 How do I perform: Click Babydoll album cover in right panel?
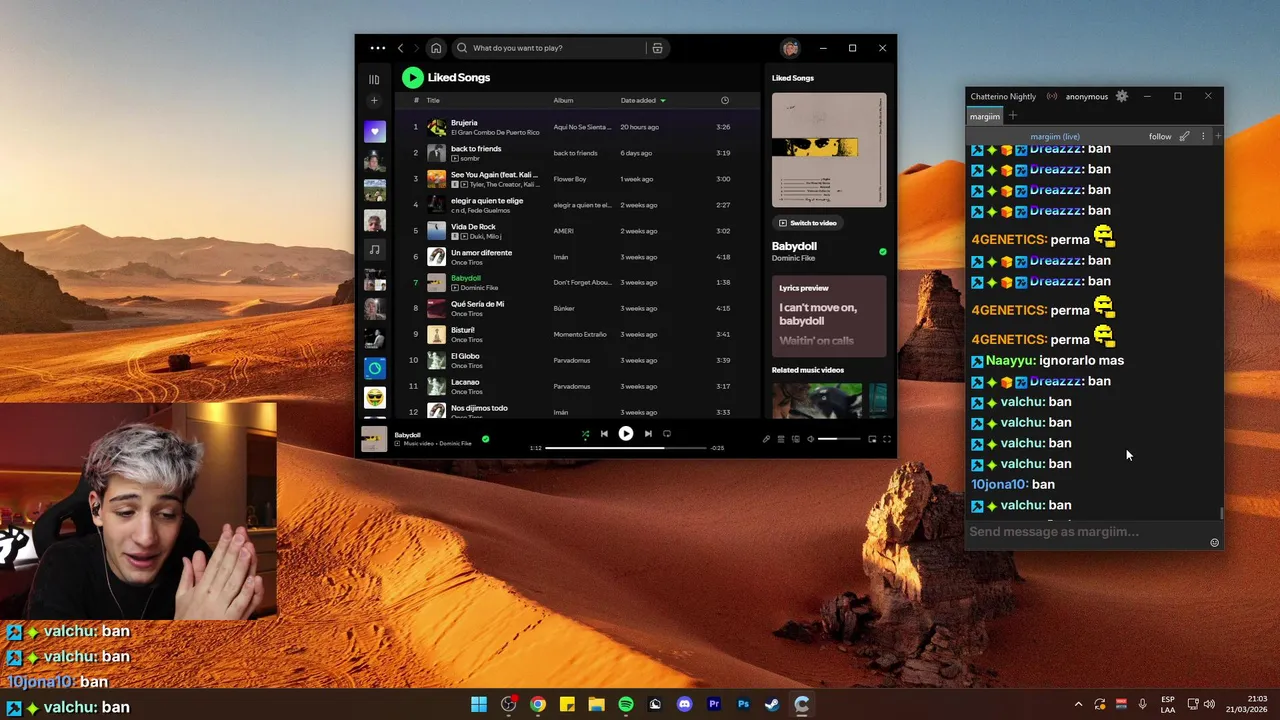829,150
